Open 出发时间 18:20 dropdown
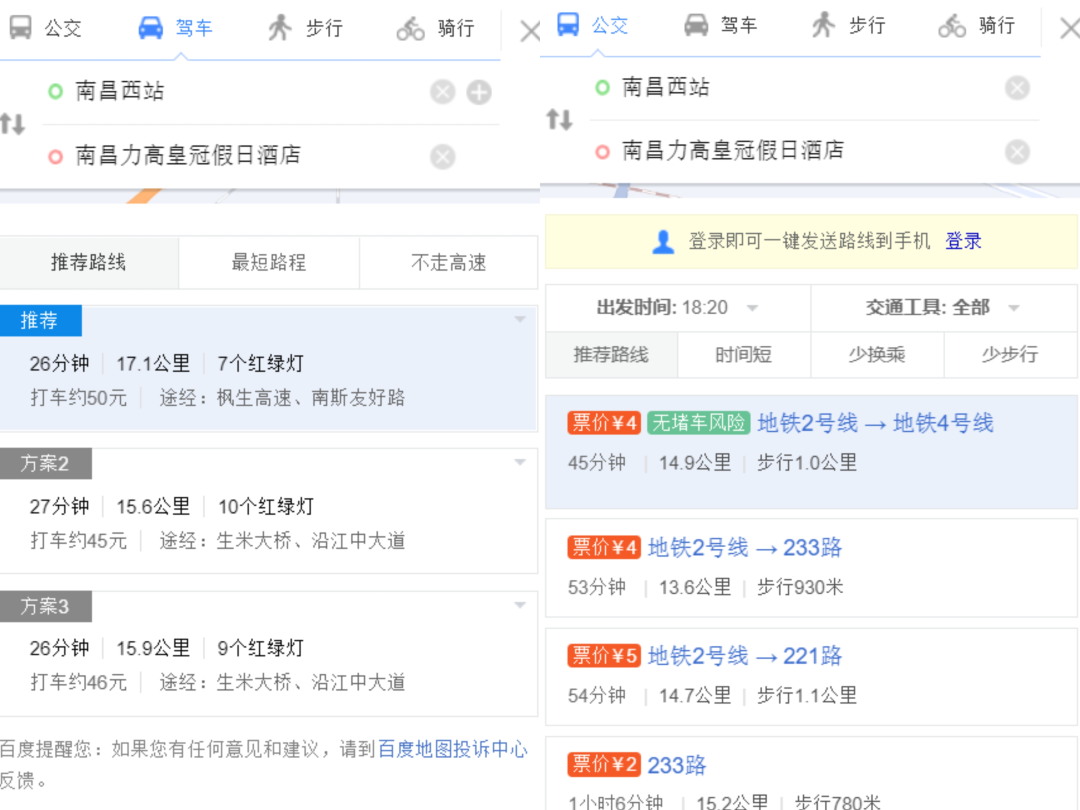Image resolution: width=1080 pixels, height=810 pixels. (677, 307)
